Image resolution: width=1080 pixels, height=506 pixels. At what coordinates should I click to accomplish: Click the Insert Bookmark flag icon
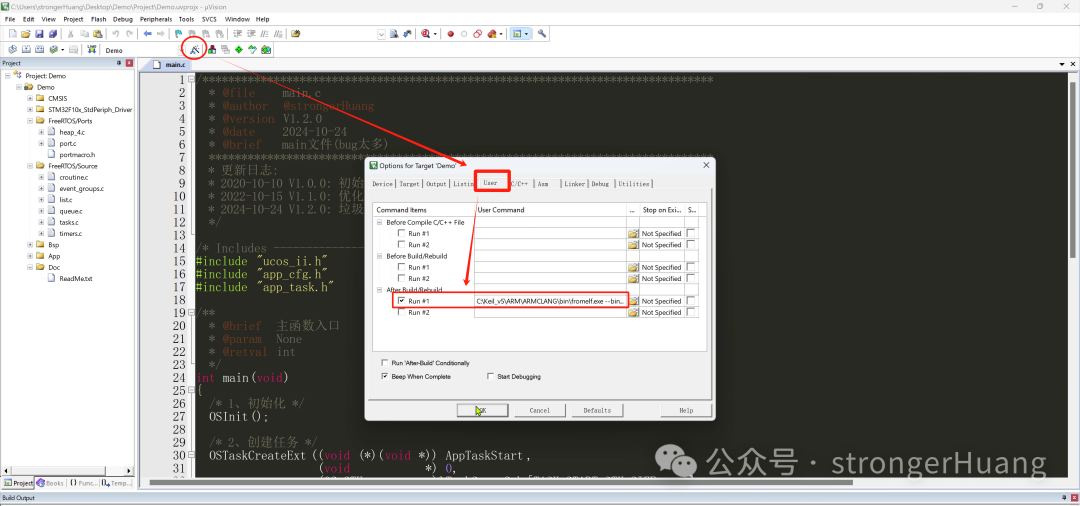tap(179, 33)
